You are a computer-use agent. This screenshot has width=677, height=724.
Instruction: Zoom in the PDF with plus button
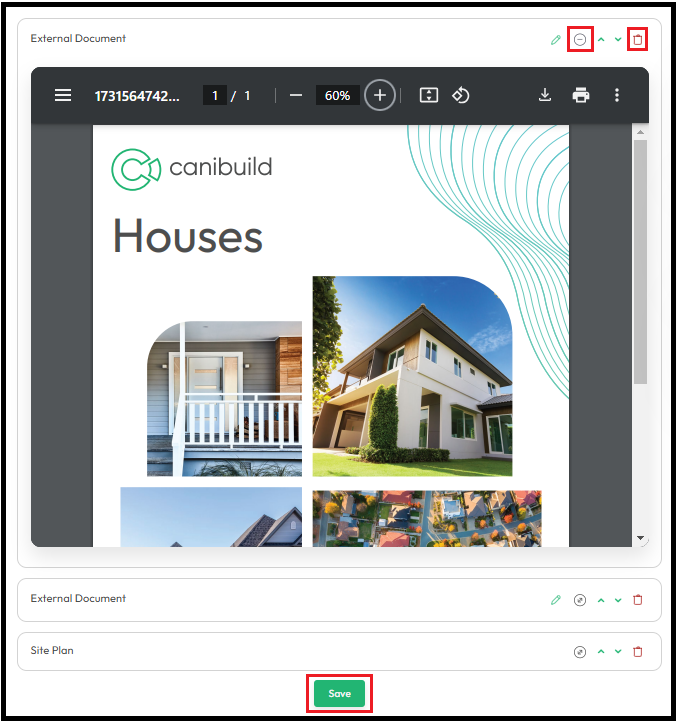pos(380,95)
